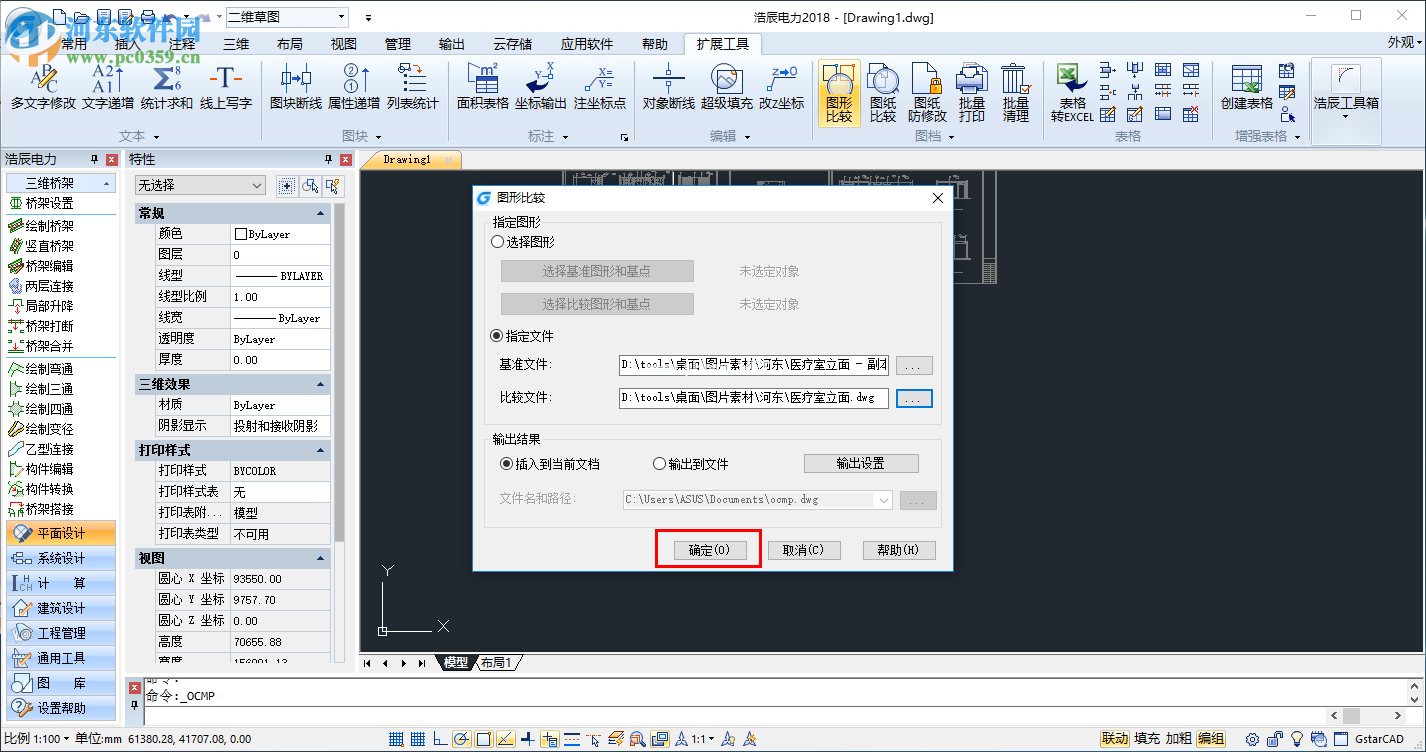Viewport: 1426px width, 752px height.
Task: Open the 应用软件 ribbon tab
Action: pos(587,44)
